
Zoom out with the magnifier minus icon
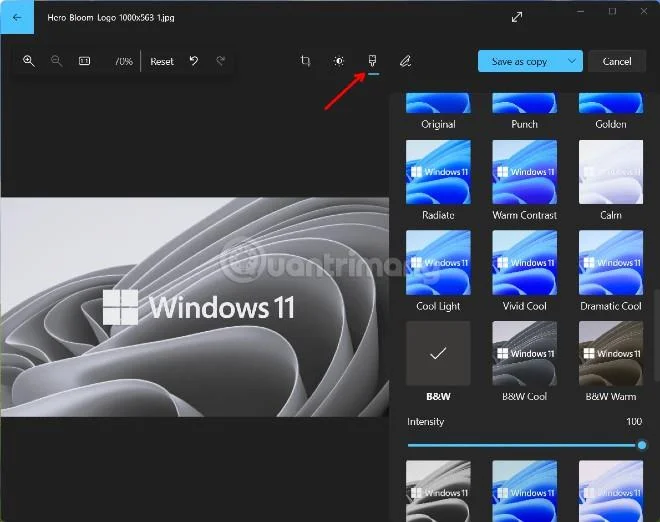56,61
